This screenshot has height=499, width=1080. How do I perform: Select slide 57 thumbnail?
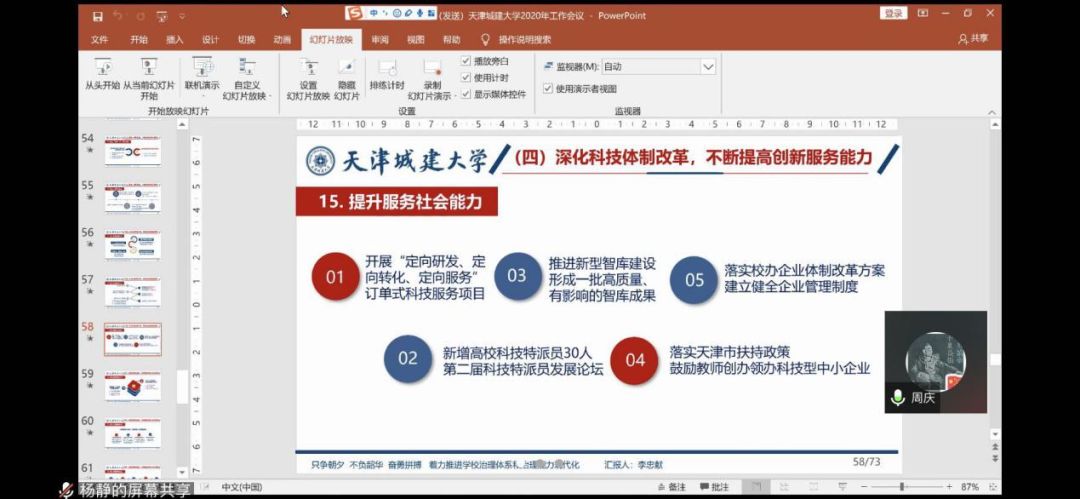[x=132, y=292]
